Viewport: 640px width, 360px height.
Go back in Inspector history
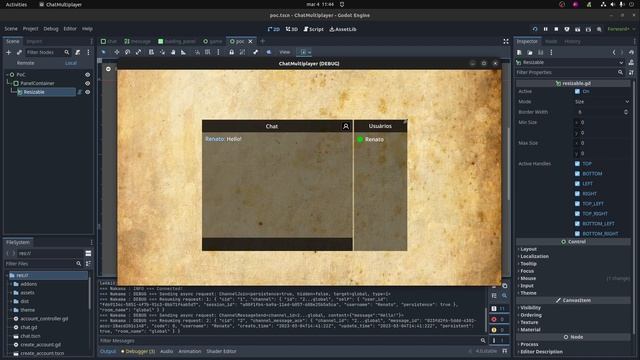(x=614, y=52)
